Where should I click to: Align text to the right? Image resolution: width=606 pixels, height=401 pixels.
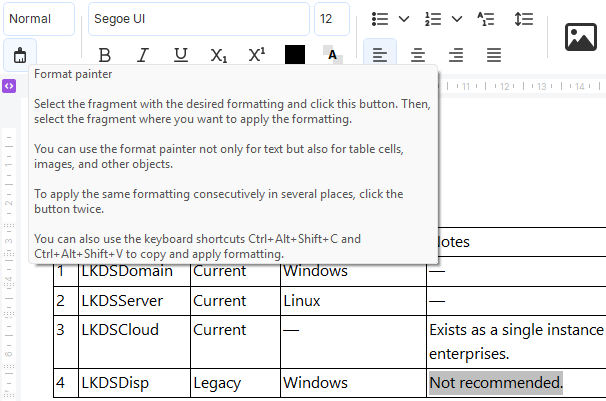[456, 55]
